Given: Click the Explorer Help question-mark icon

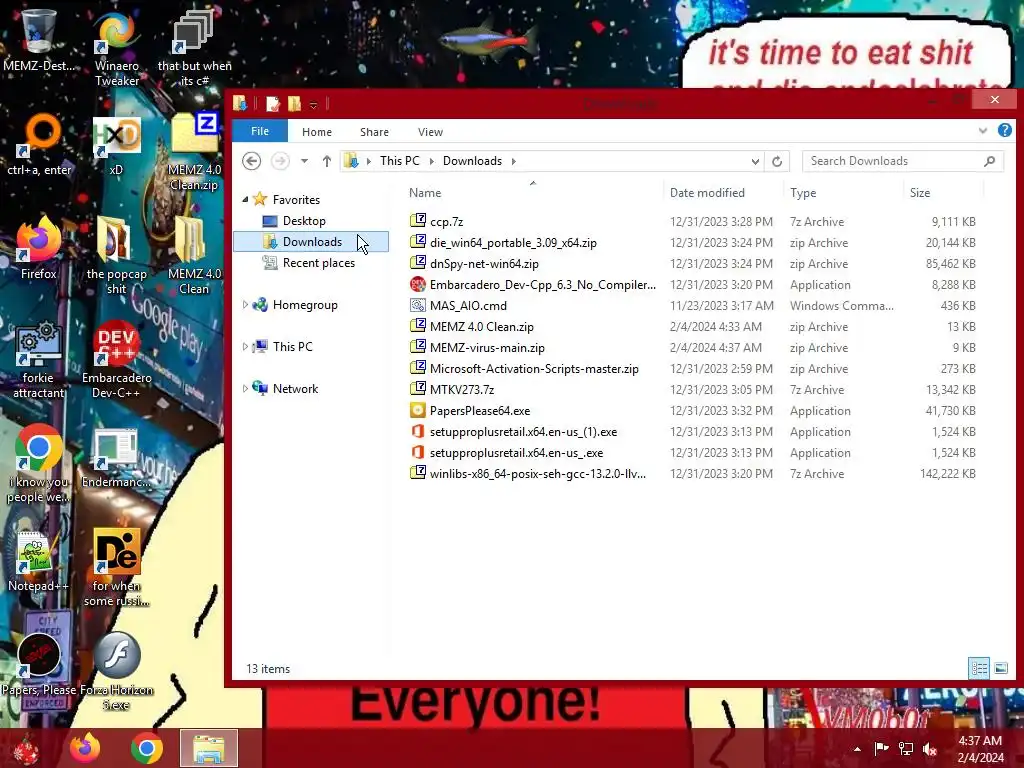Looking at the screenshot, I should pos(1004,131).
